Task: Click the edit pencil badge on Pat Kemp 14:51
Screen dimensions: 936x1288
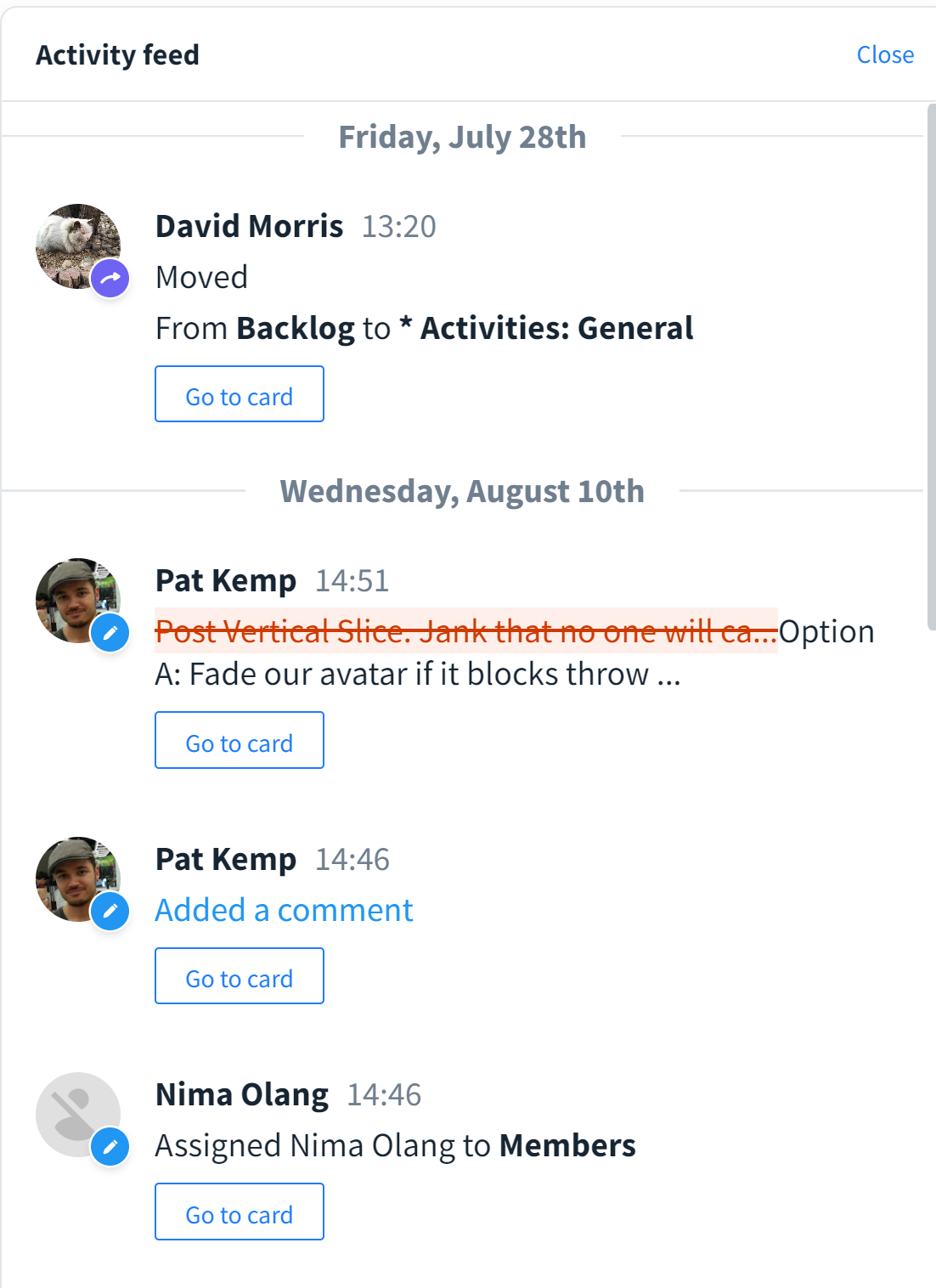Action: click(x=110, y=633)
